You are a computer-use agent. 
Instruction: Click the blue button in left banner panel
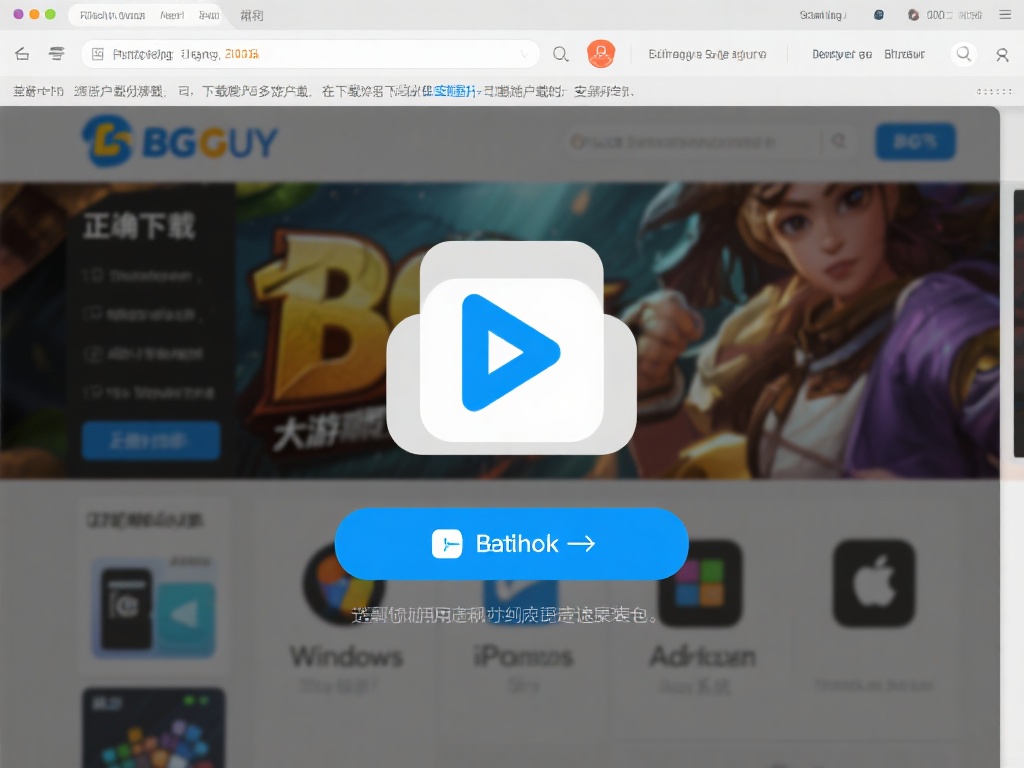[x=150, y=440]
